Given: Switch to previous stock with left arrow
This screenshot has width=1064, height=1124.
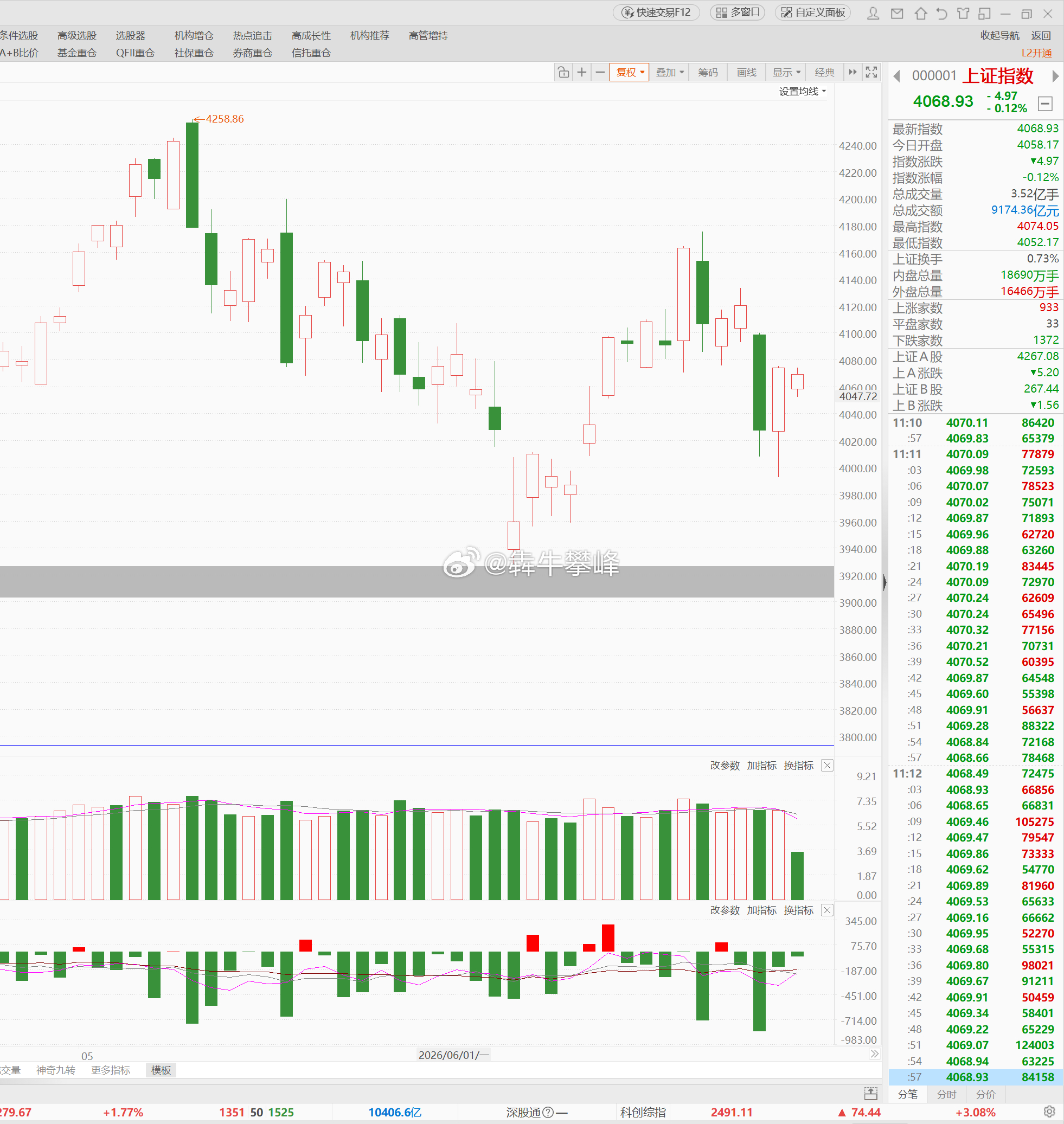Looking at the screenshot, I should coord(896,76).
